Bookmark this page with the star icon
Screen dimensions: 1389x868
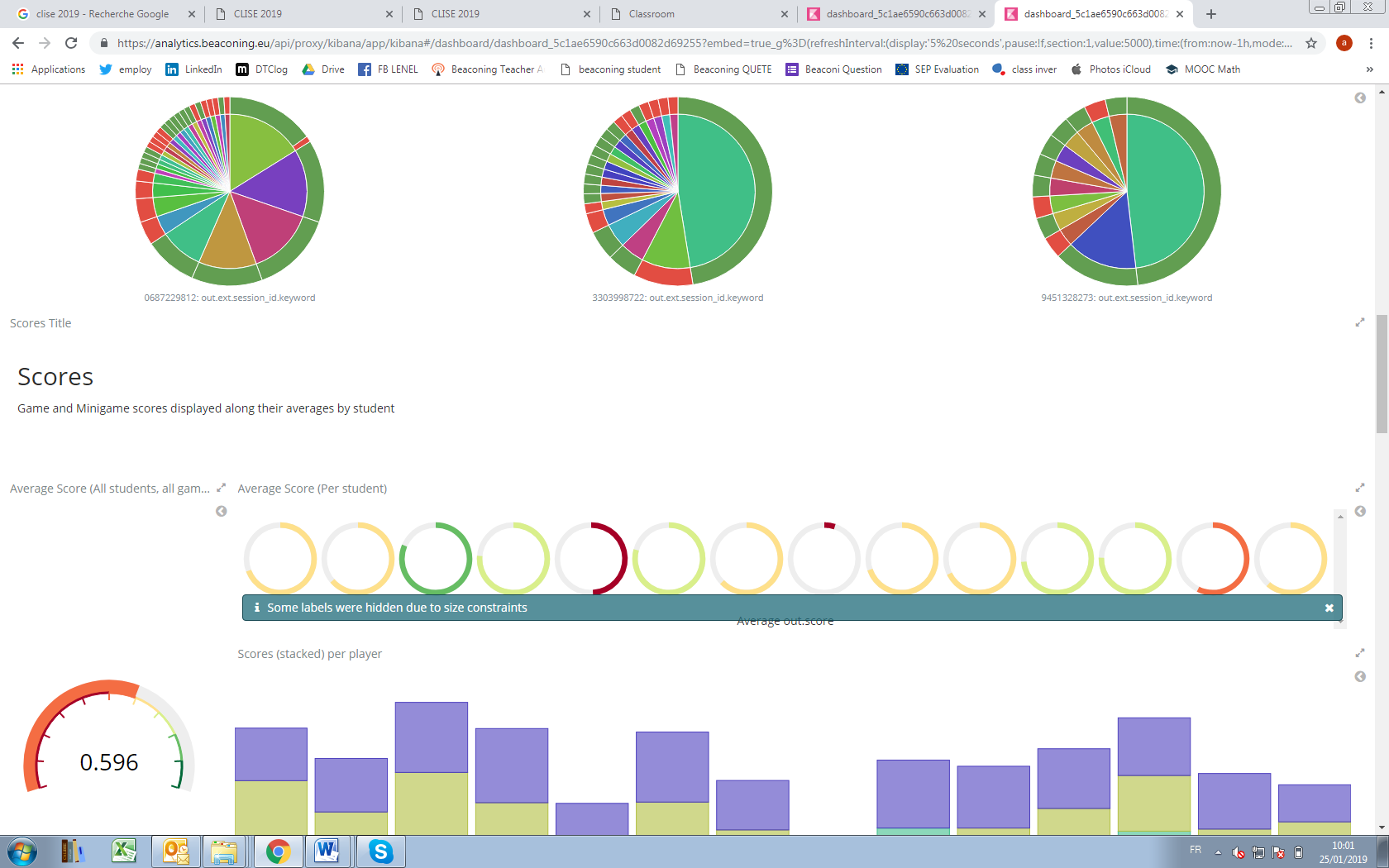coord(1311,43)
